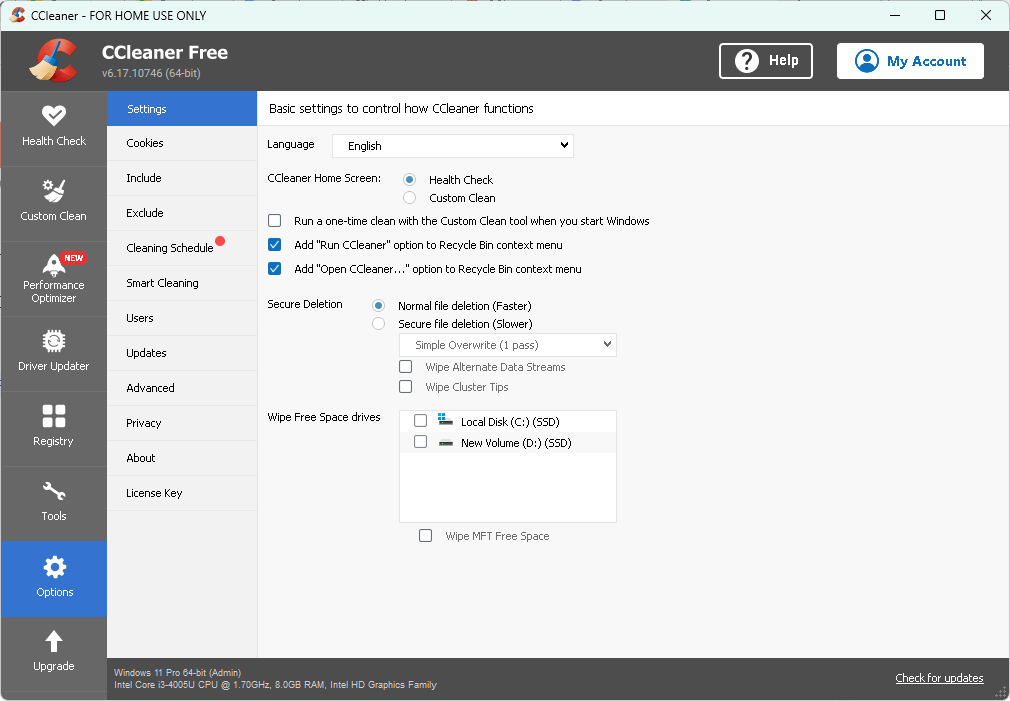The width and height of the screenshot is (1010, 701).
Task: Open the Tools wrench icon
Action: [54, 492]
